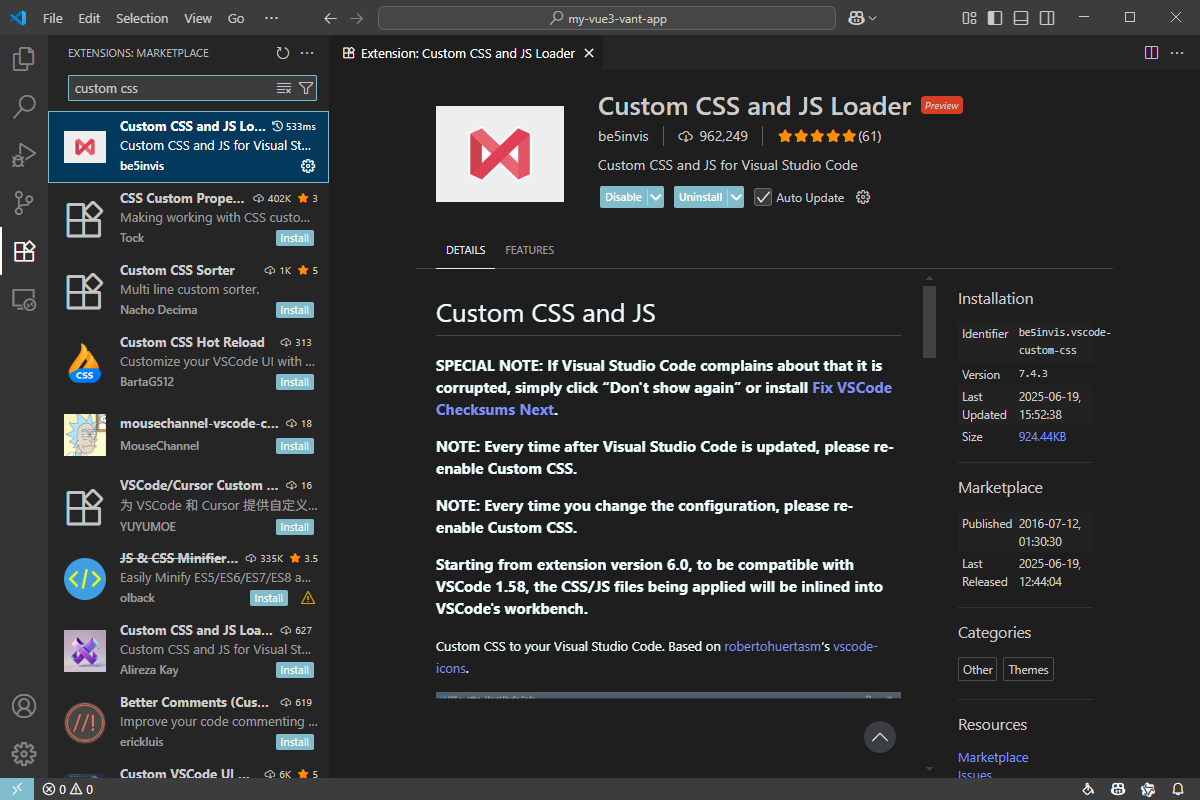The height and width of the screenshot is (800, 1200).
Task: Click the extensions search input field
Action: click(172, 88)
